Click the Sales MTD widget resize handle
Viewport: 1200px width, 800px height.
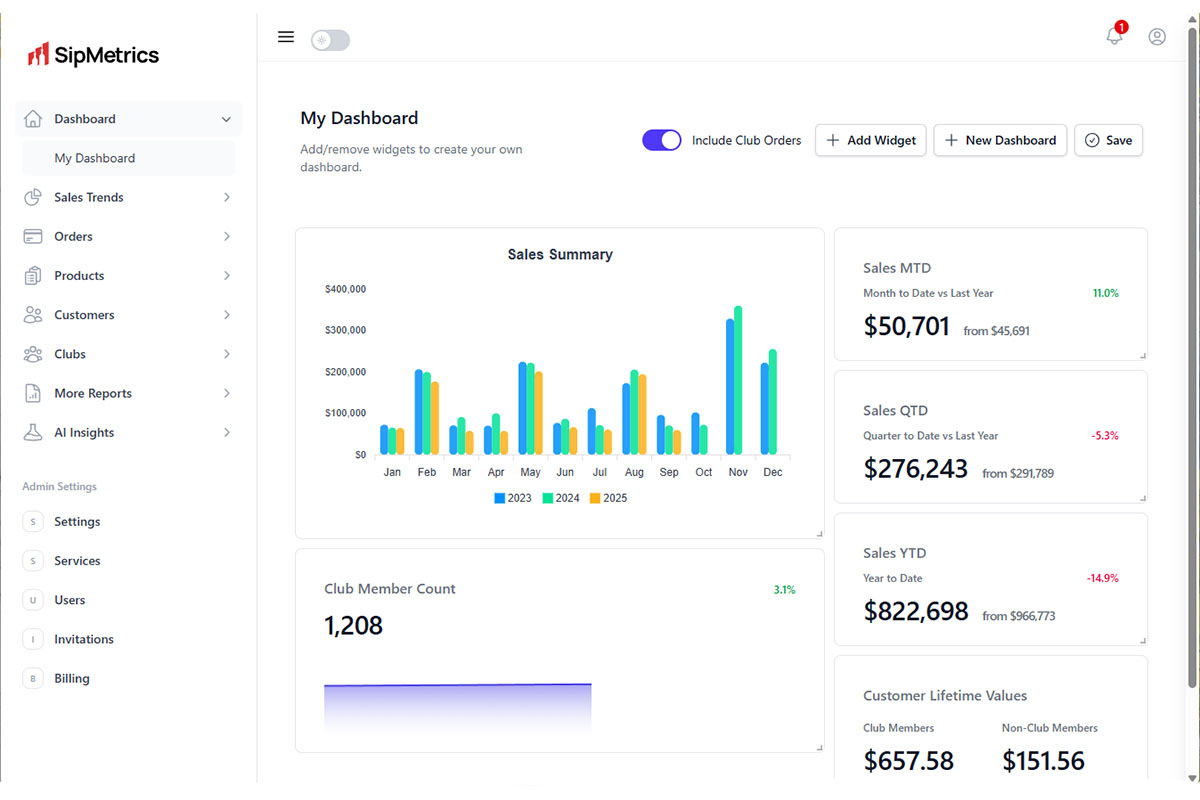(1143, 355)
